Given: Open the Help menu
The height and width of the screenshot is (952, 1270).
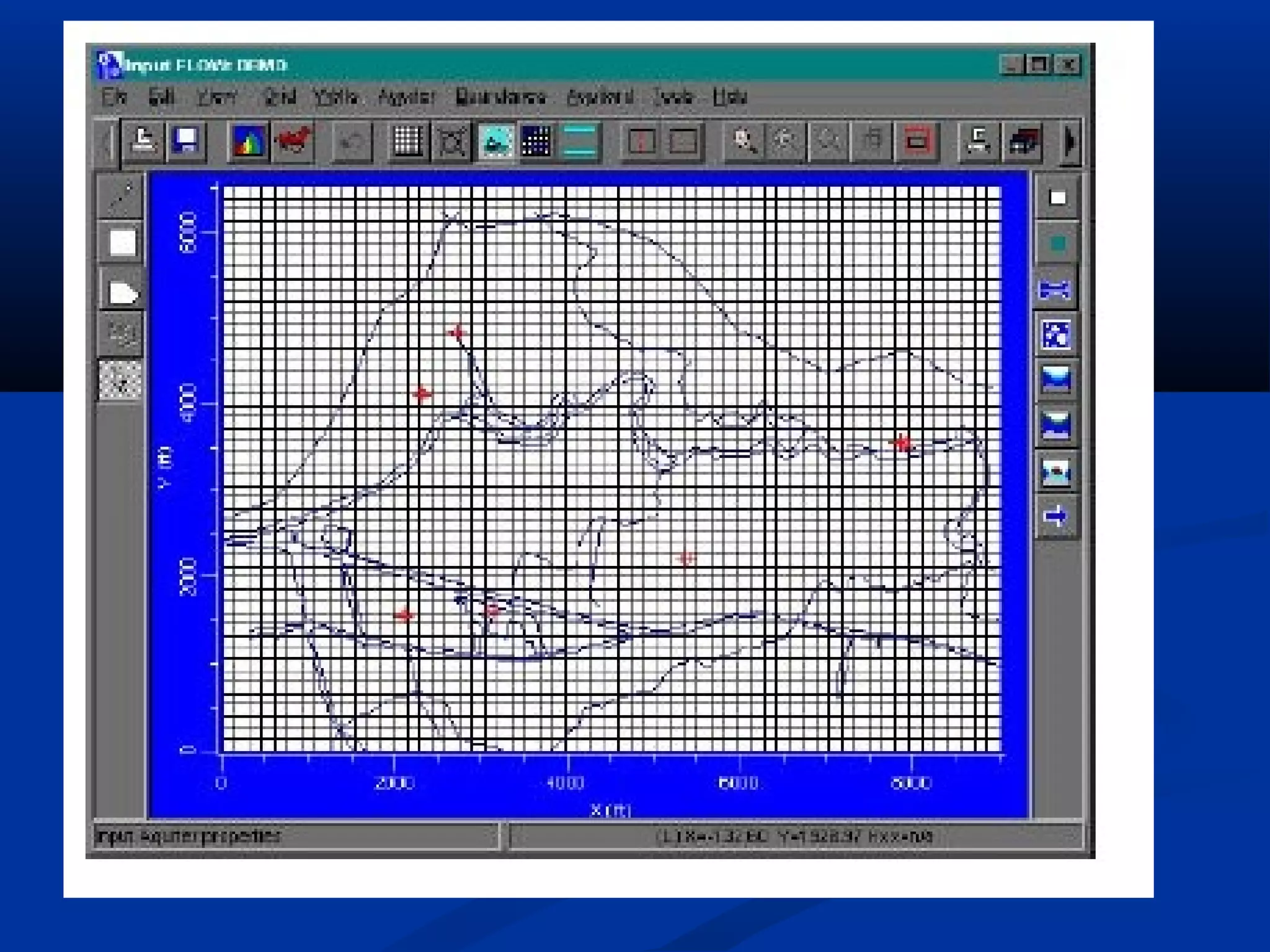Looking at the screenshot, I should pyautogui.click(x=729, y=97).
